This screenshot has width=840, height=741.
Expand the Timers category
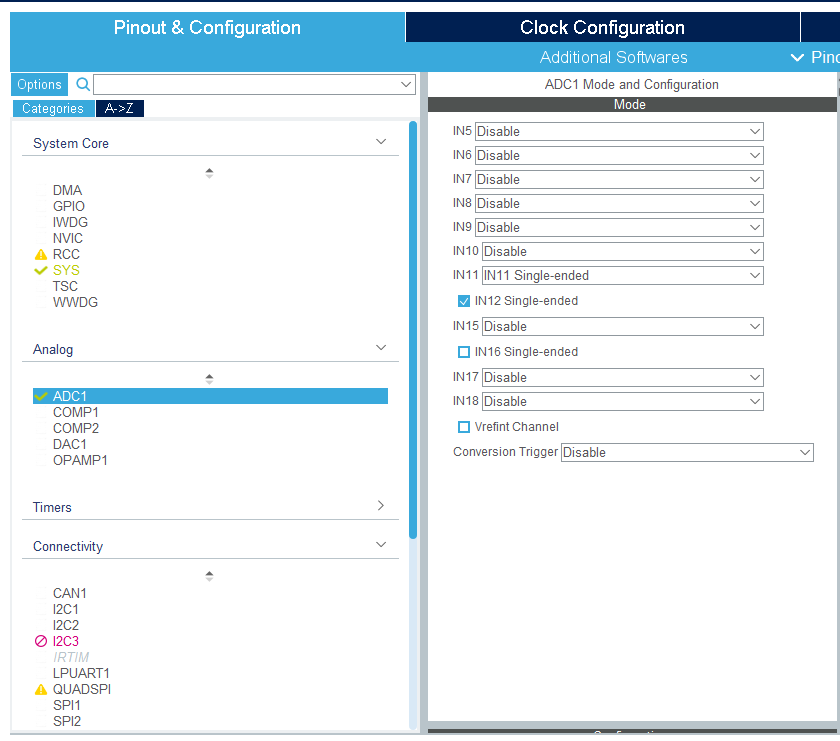click(x=381, y=506)
